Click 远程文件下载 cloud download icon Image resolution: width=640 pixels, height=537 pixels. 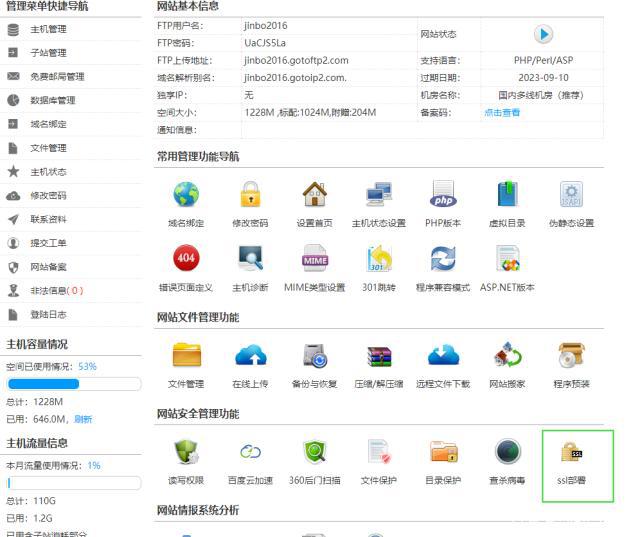(443, 354)
